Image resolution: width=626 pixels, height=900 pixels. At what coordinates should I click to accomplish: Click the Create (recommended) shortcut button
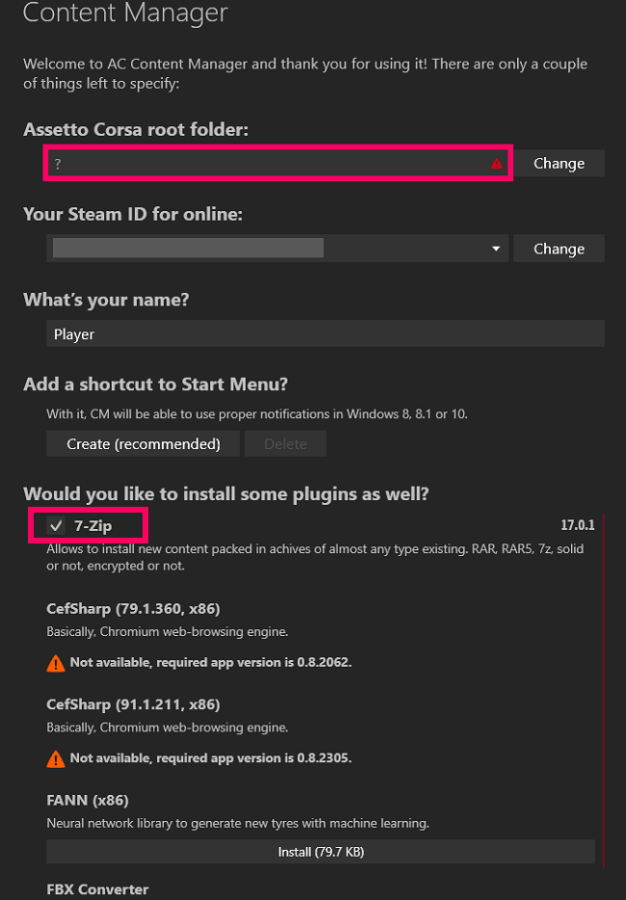point(143,444)
